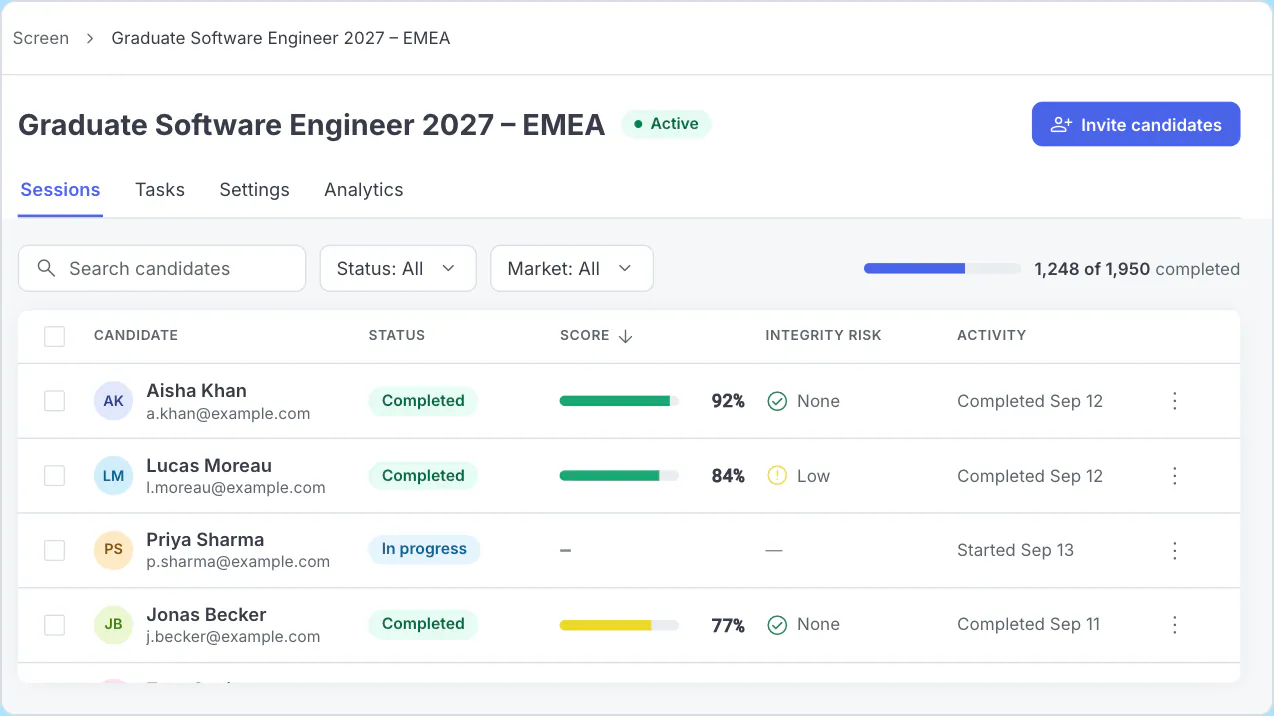Click Aisha Khan's 92% score bar
Image resolution: width=1274 pixels, height=716 pixels.
coord(619,401)
